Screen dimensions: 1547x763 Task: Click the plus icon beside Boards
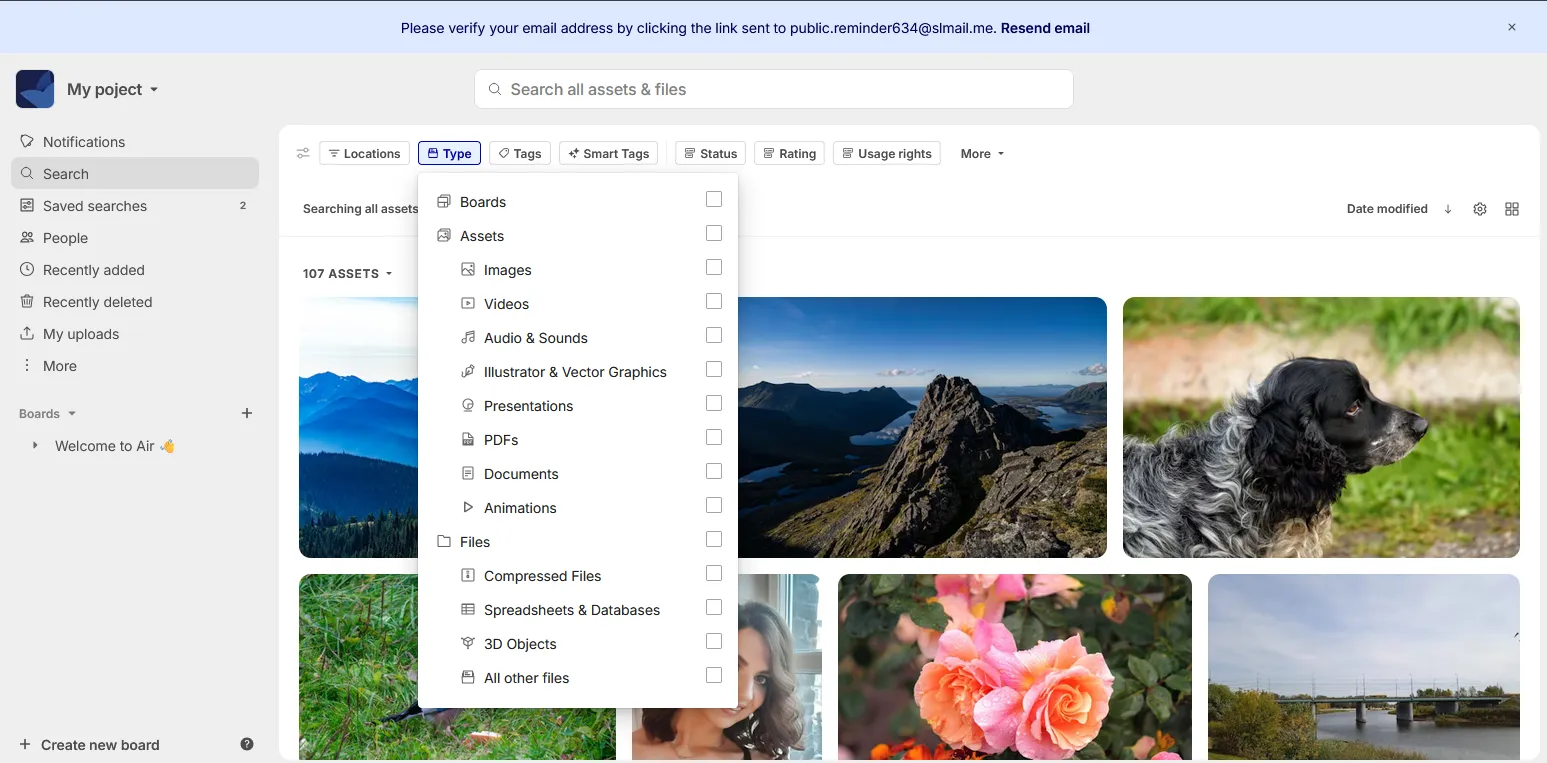pyautogui.click(x=247, y=413)
